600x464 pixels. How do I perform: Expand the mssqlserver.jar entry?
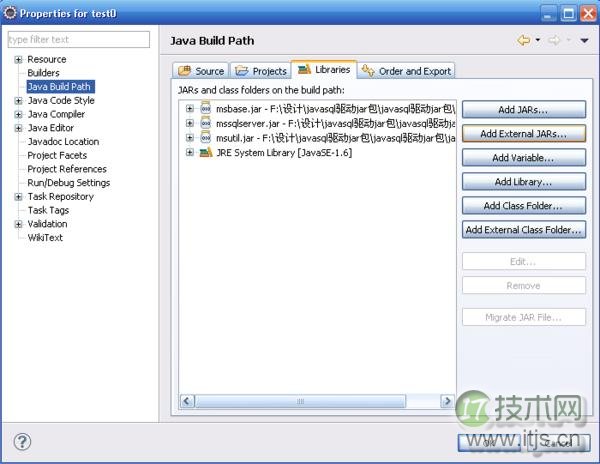click(x=189, y=123)
